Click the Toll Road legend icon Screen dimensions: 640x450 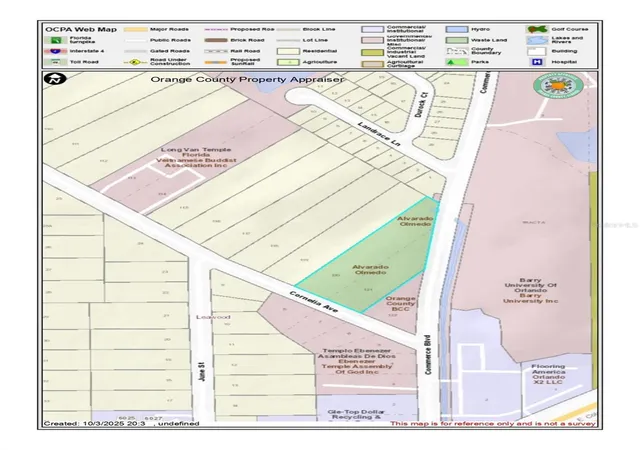pyautogui.click(x=56, y=62)
